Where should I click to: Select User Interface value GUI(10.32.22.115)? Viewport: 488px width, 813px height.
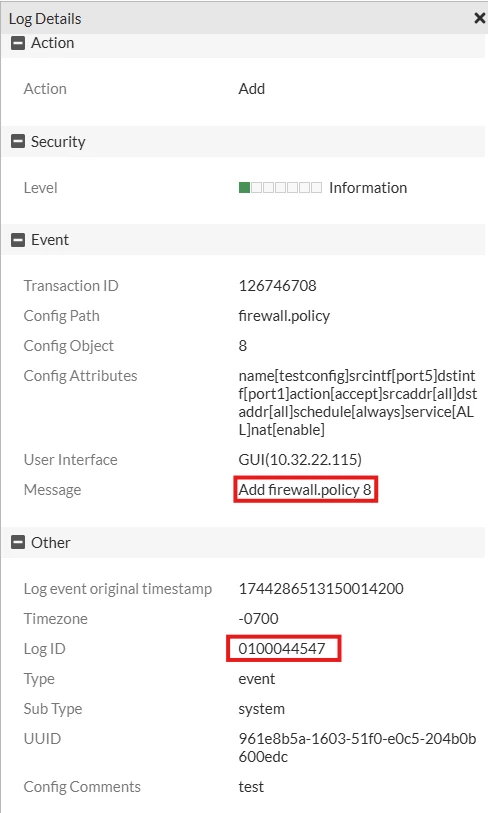click(x=300, y=459)
